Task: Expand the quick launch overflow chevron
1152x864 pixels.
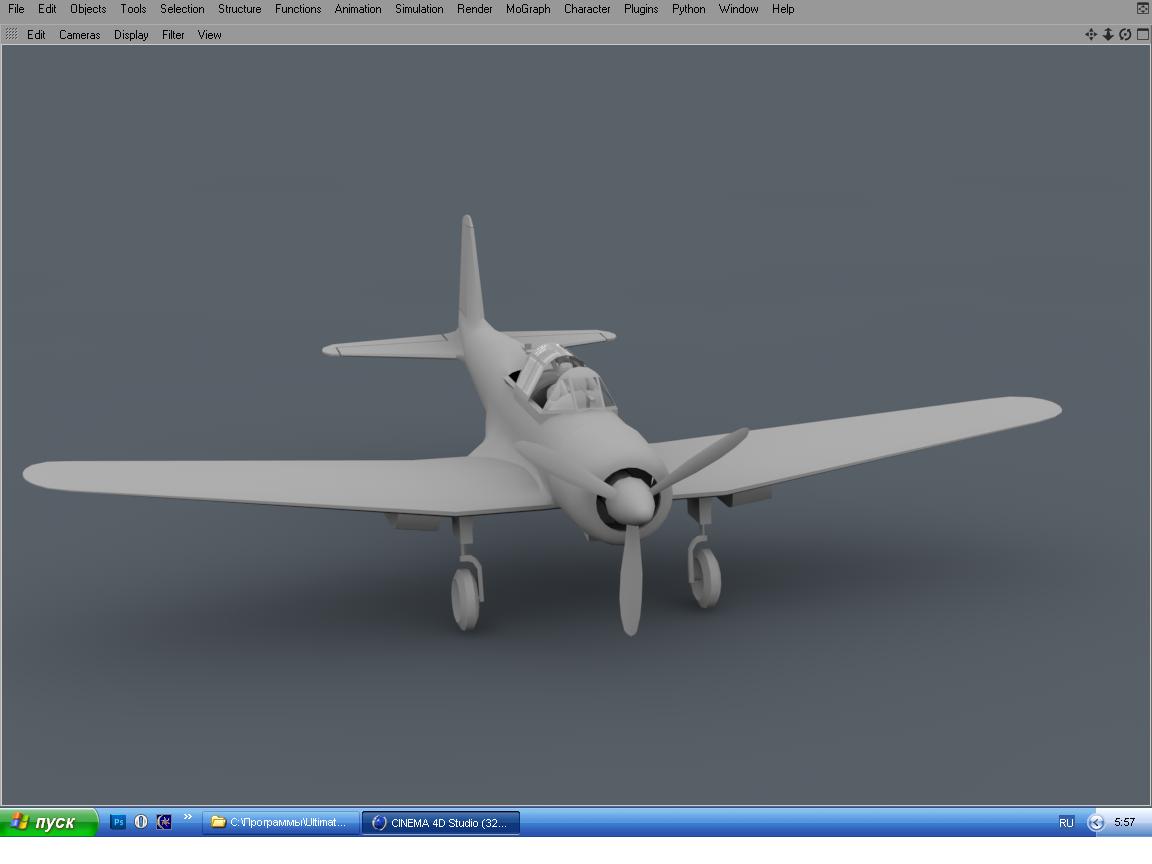Action: (187, 817)
